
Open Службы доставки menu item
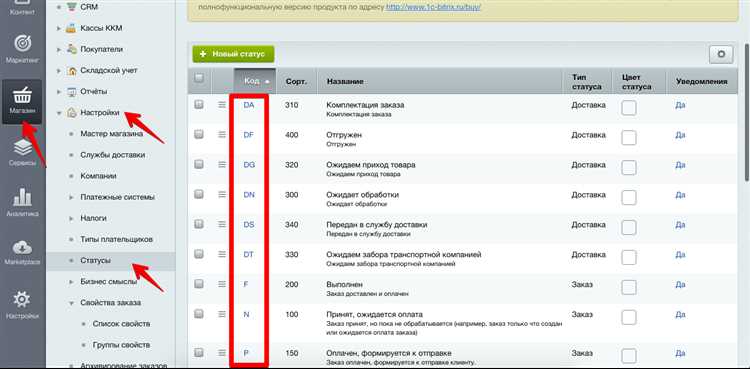click(113, 155)
